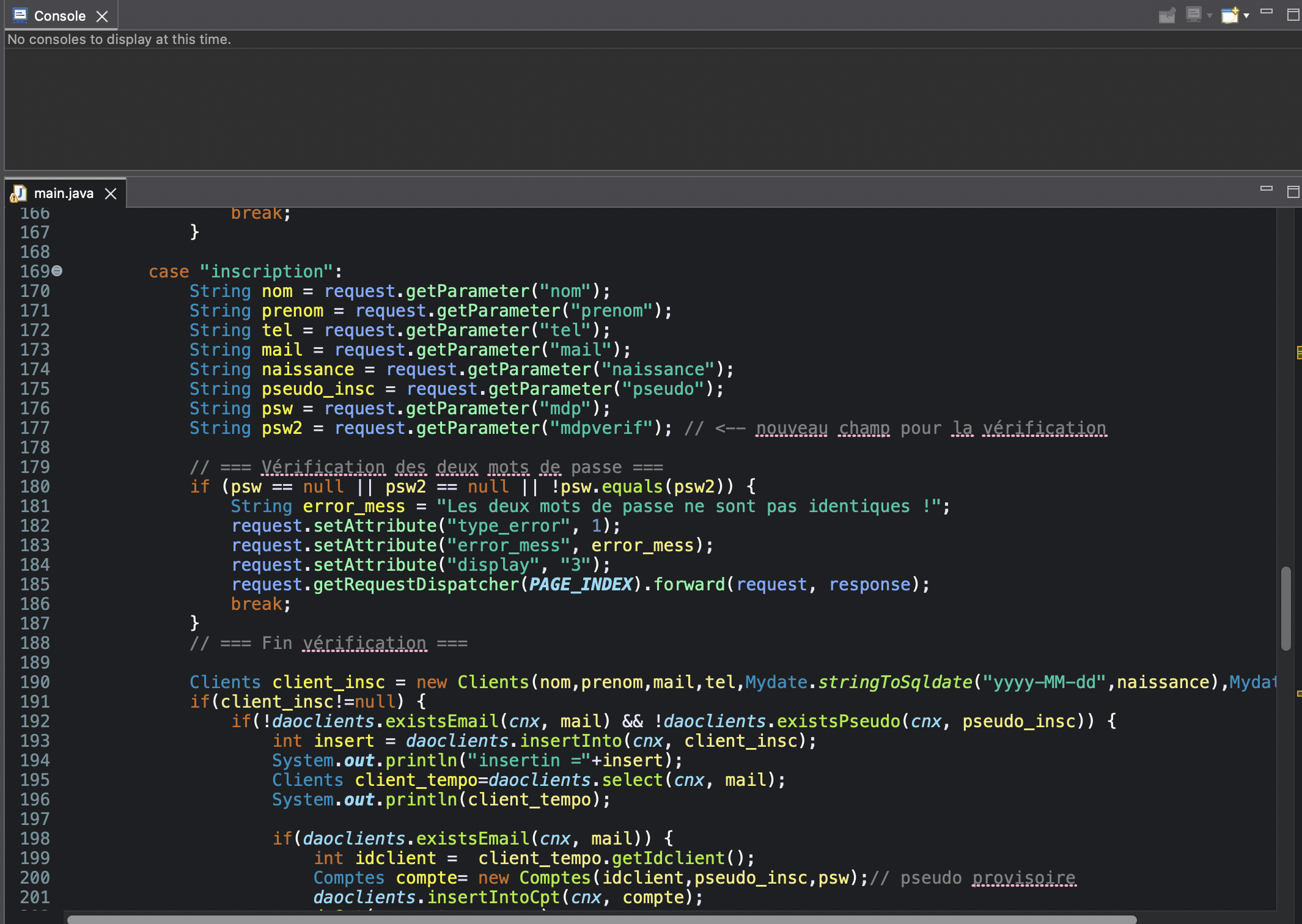This screenshot has height=924, width=1302.
Task: Select the main.java editor tab
Action: click(63, 193)
